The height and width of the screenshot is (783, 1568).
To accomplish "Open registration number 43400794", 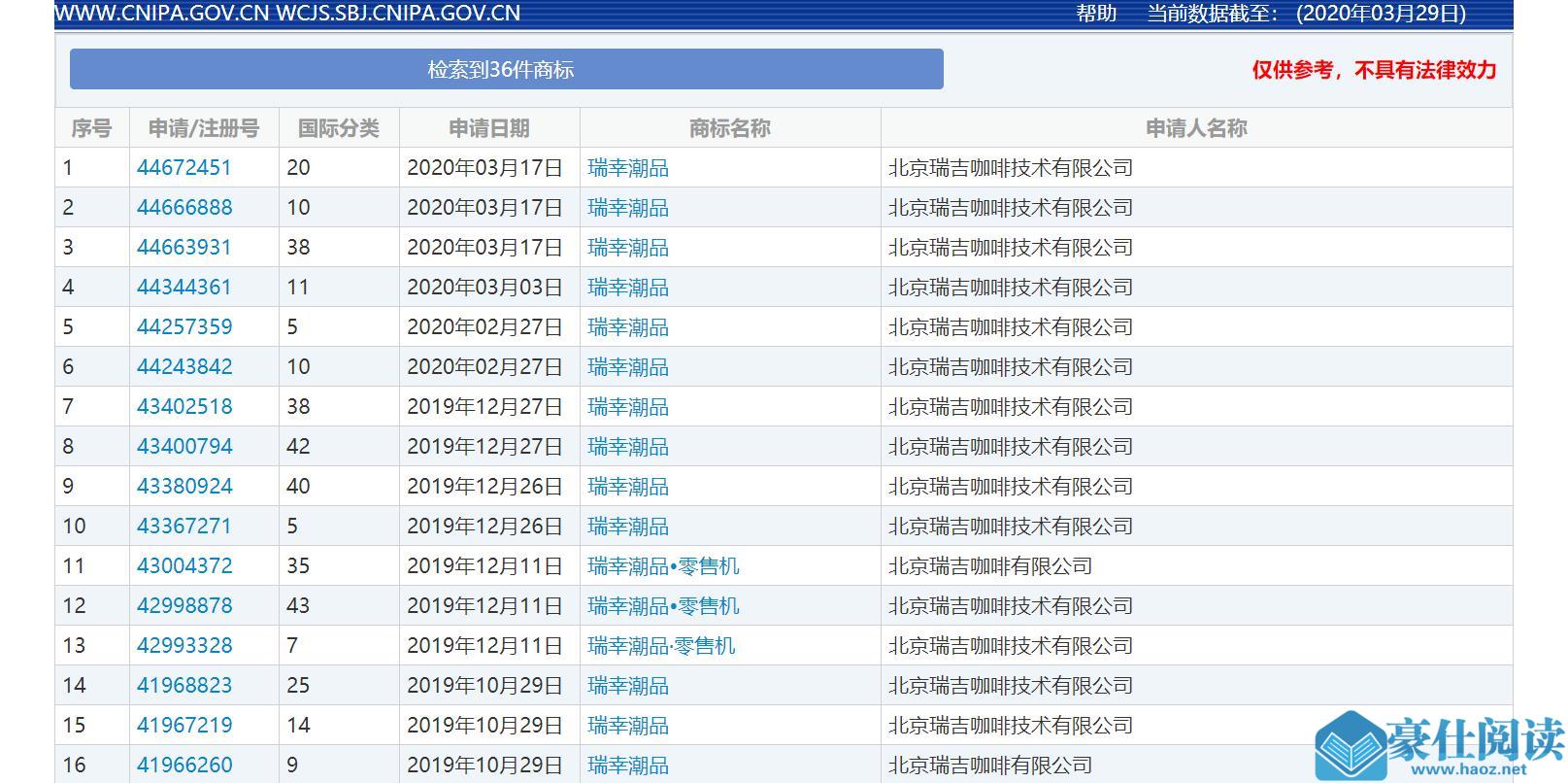I will point(184,447).
